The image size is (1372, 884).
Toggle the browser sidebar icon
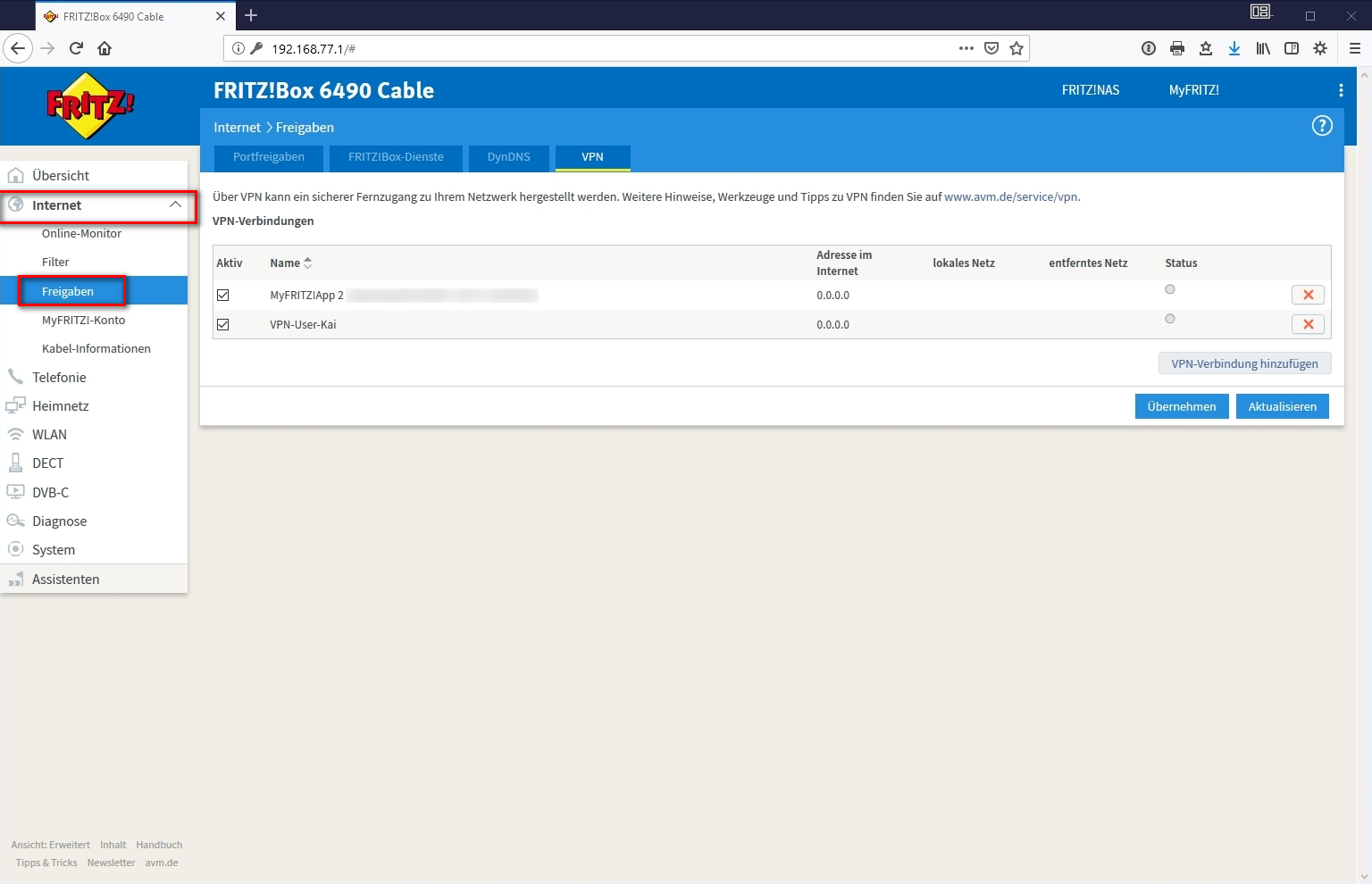coord(1292,48)
